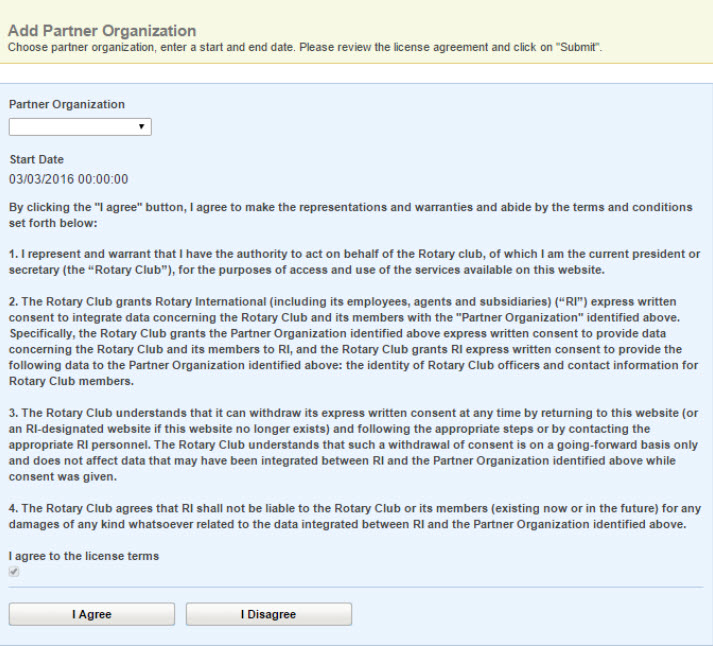Click clause 4 about RI liability
713x646 pixels.
[x=350, y=518]
